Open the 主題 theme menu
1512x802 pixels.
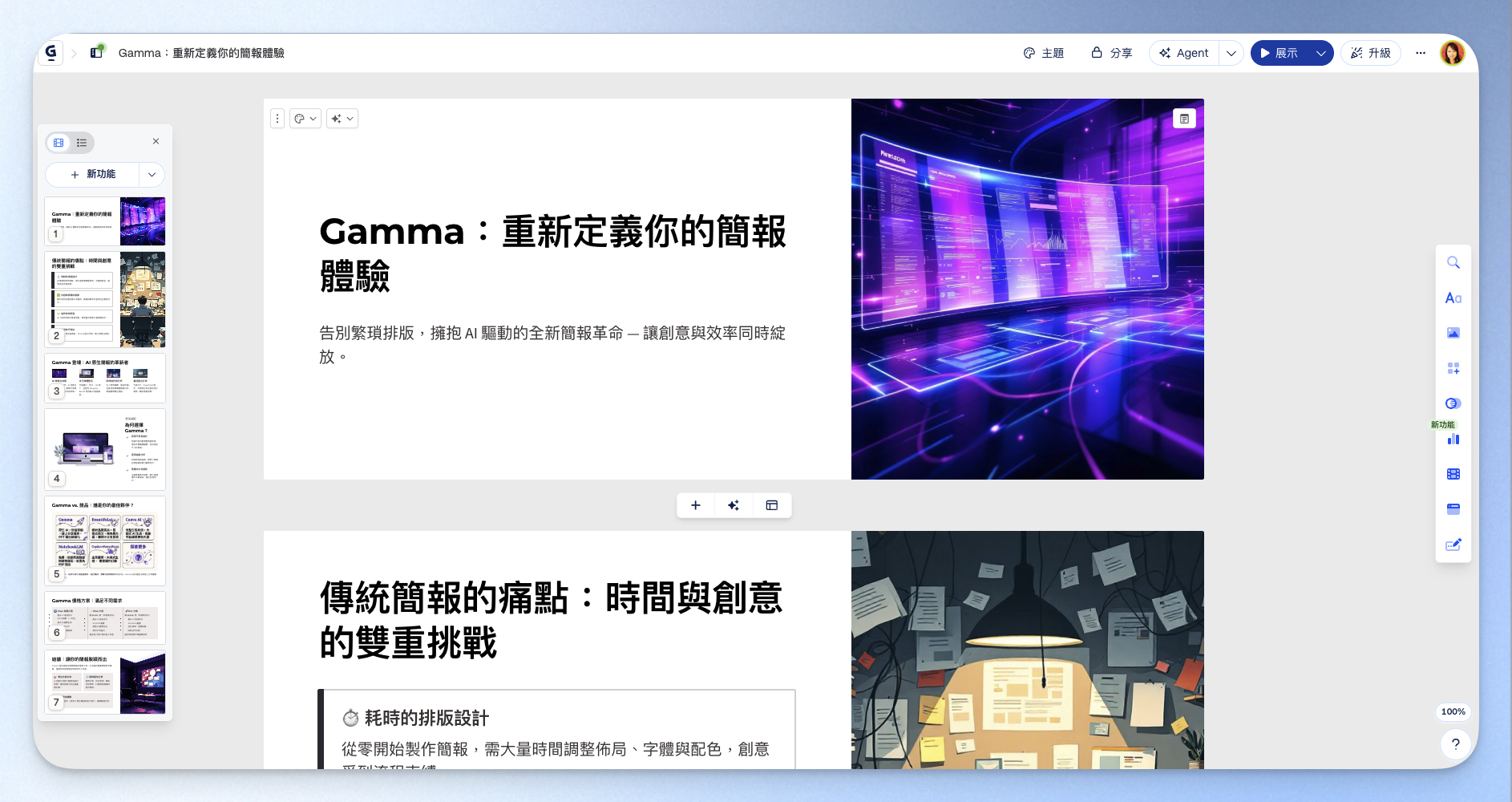(x=1043, y=54)
